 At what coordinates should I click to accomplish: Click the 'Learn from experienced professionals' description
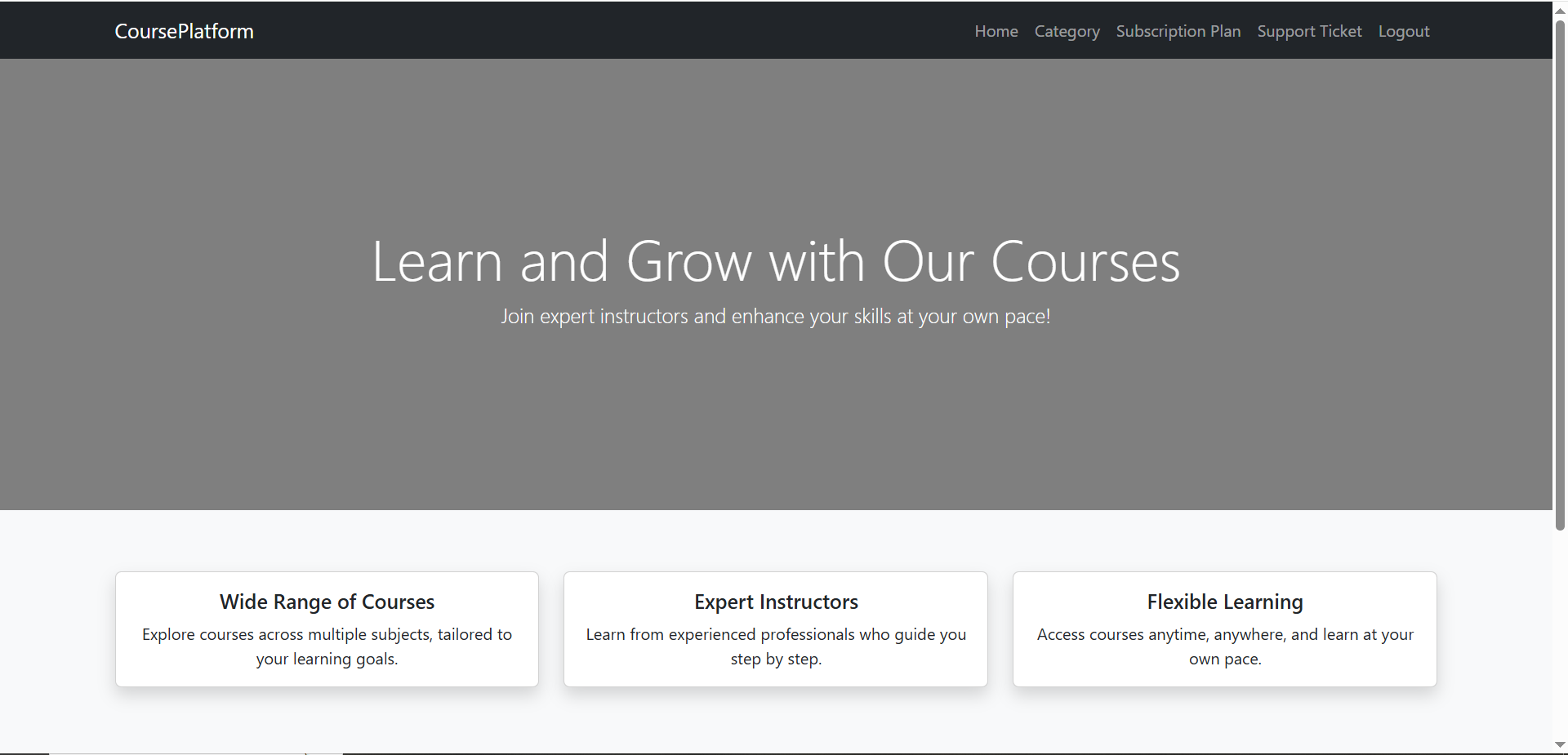point(776,646)
